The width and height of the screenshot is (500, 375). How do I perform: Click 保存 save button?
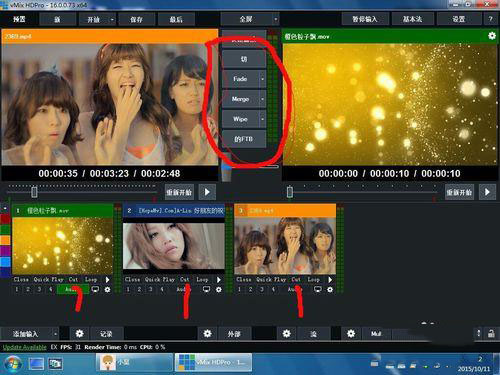point(136,19)
